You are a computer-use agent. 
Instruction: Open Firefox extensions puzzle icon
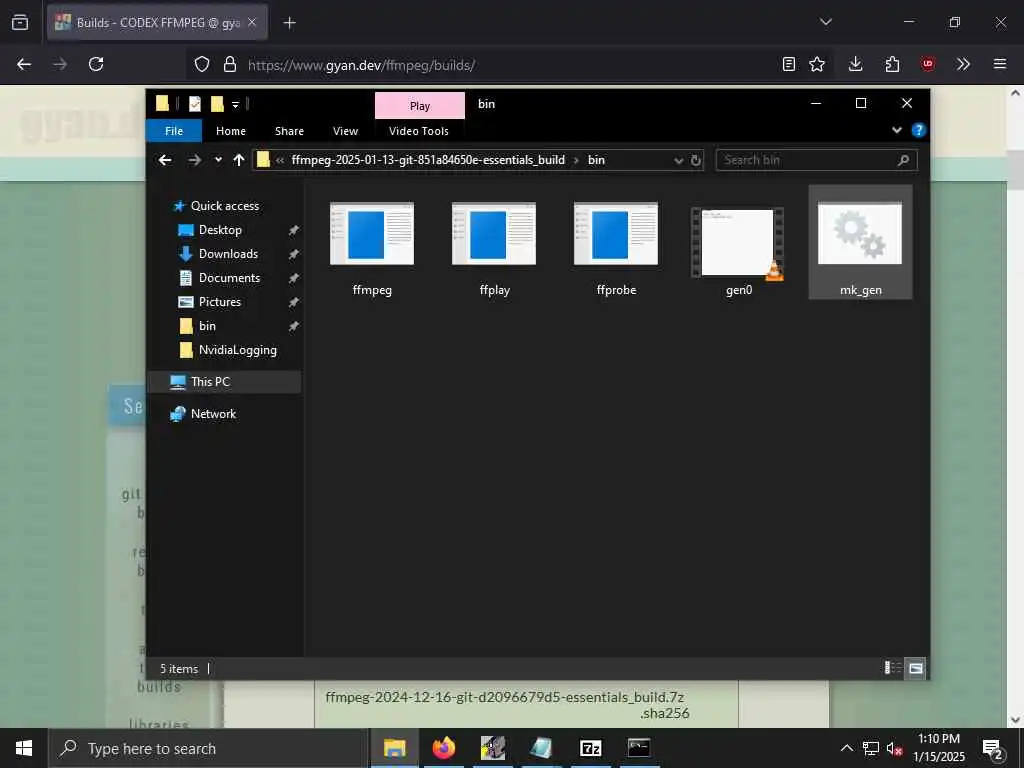[x=892, y=64]
